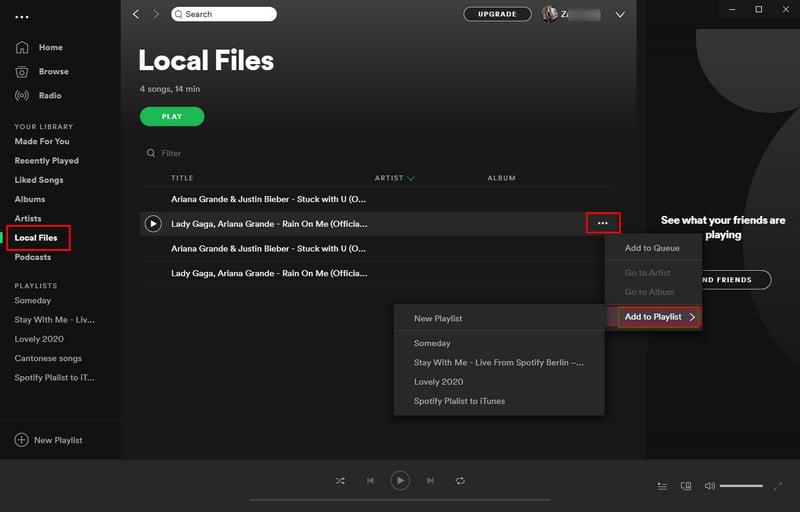Open the Someday playlist in the sidebar
This screenshot has height=512, width=800.
click(33, 301)
